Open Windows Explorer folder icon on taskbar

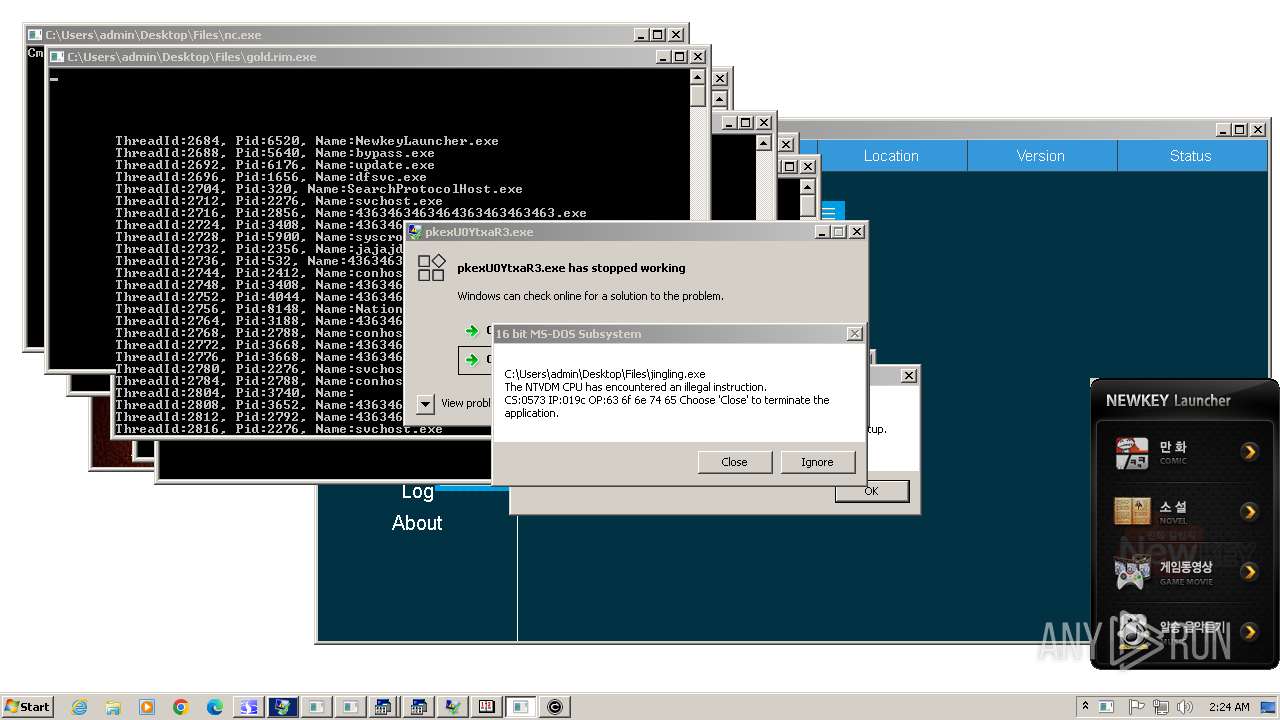click(113, 707)
